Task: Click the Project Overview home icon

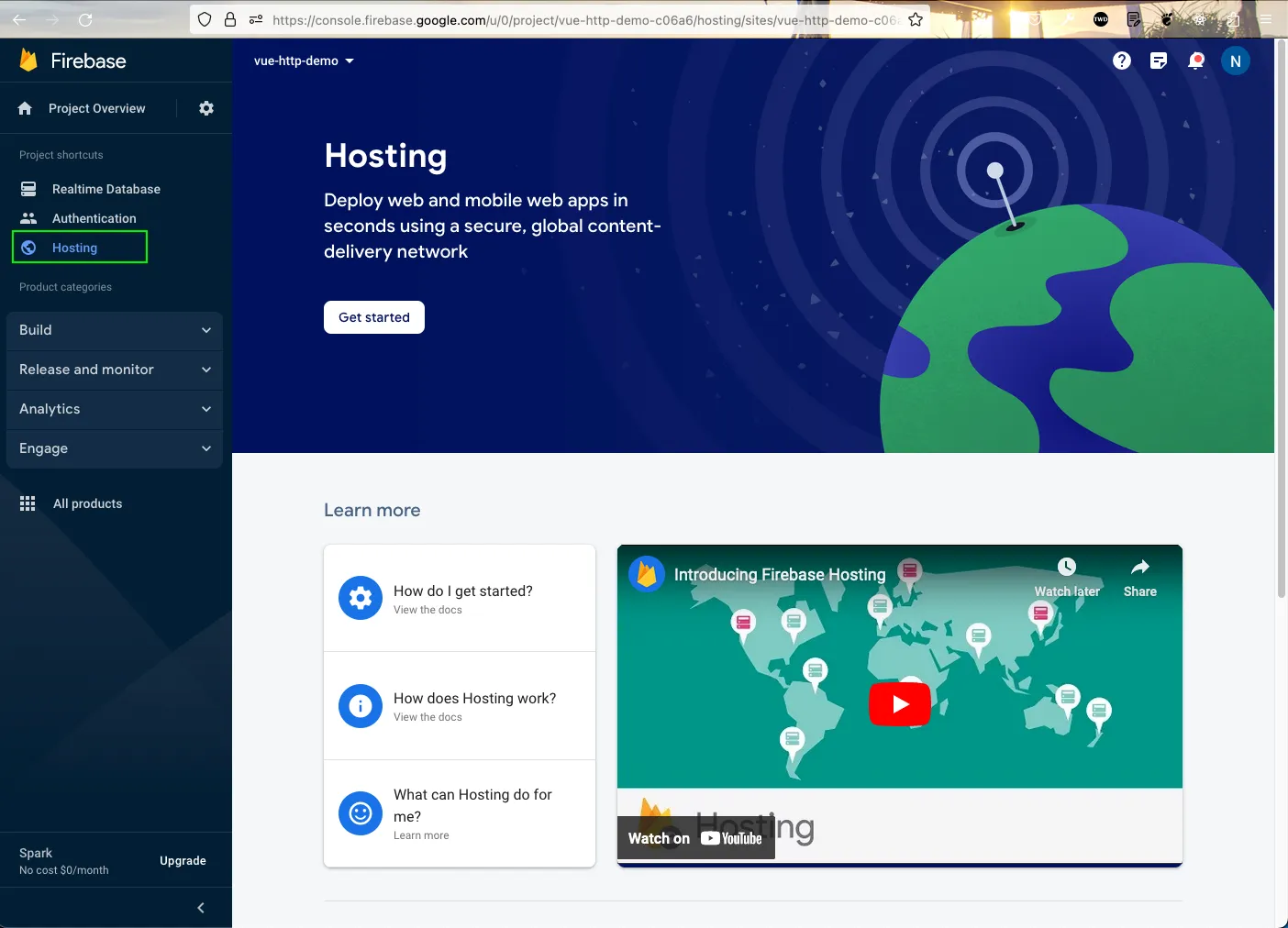Action: [x=25, y=108]
